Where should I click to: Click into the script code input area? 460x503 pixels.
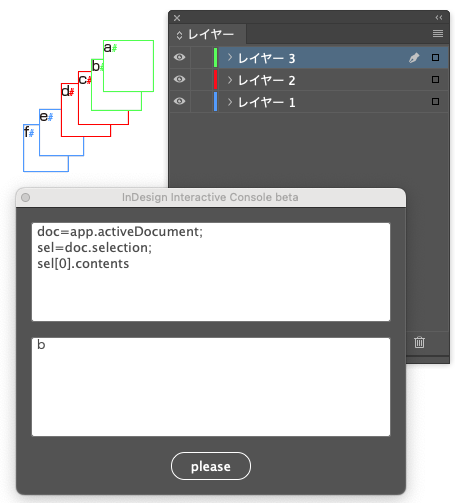[x=211, y=272]
